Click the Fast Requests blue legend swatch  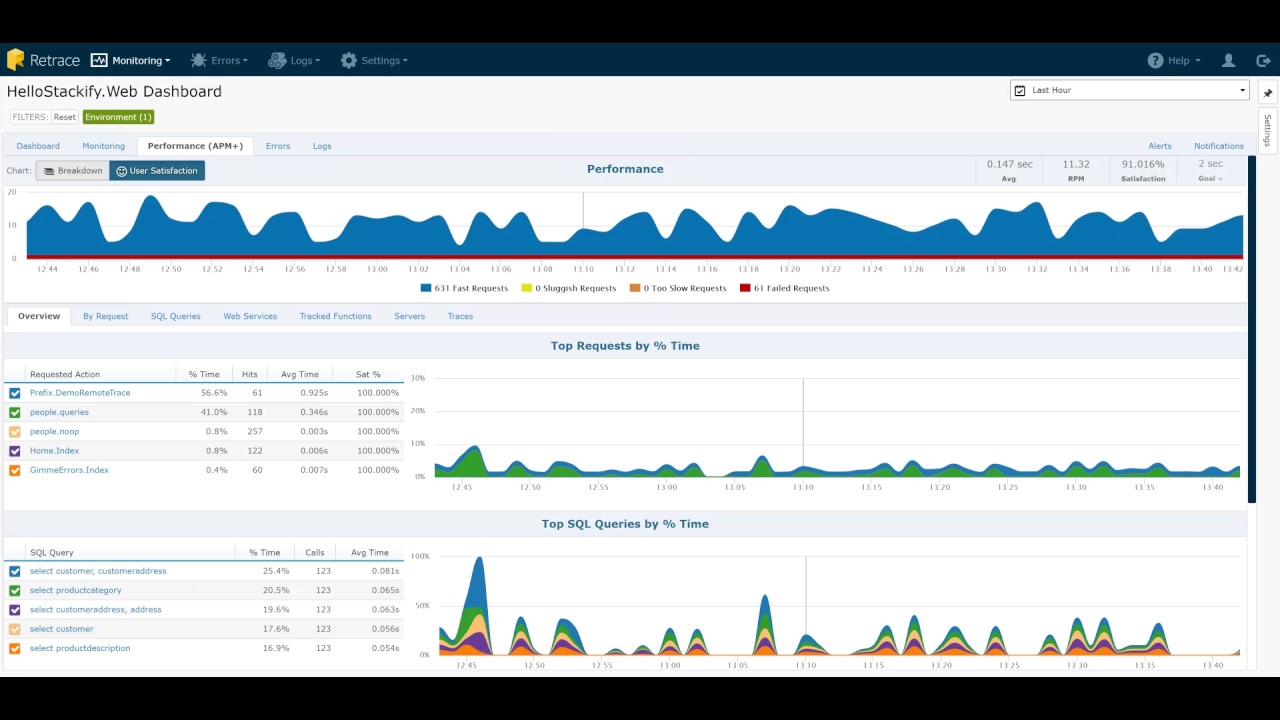(x=426, y=288)
